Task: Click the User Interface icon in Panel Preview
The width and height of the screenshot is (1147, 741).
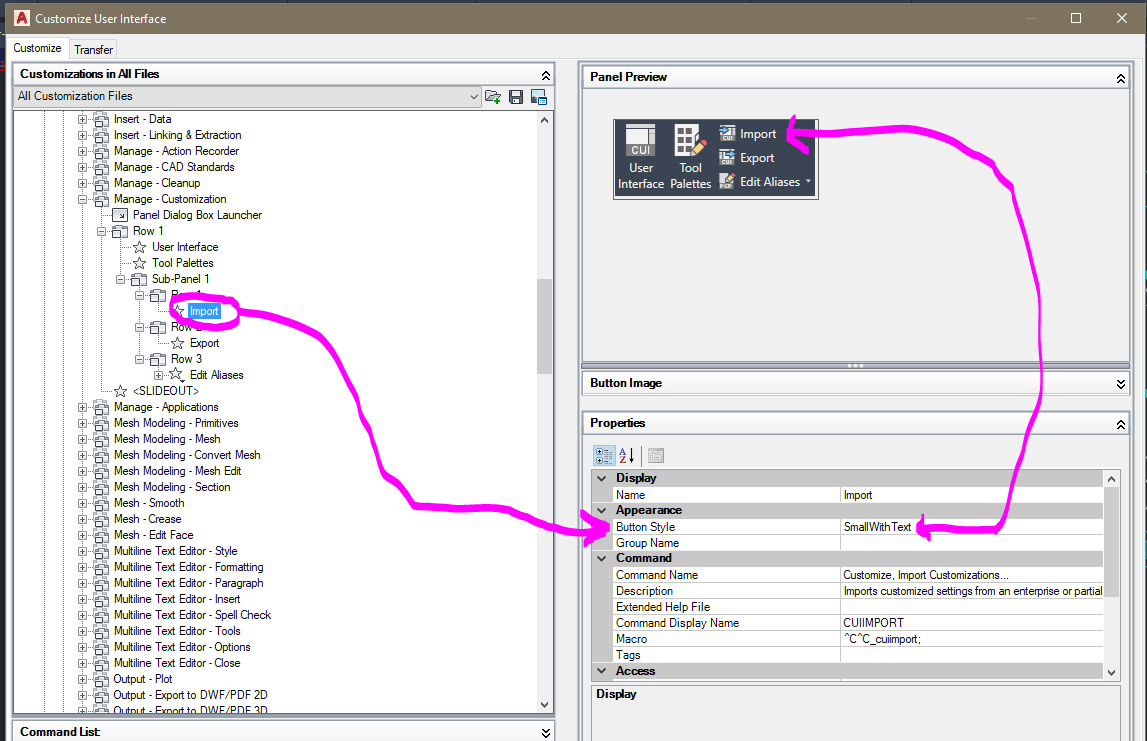Action: (640, 140)
